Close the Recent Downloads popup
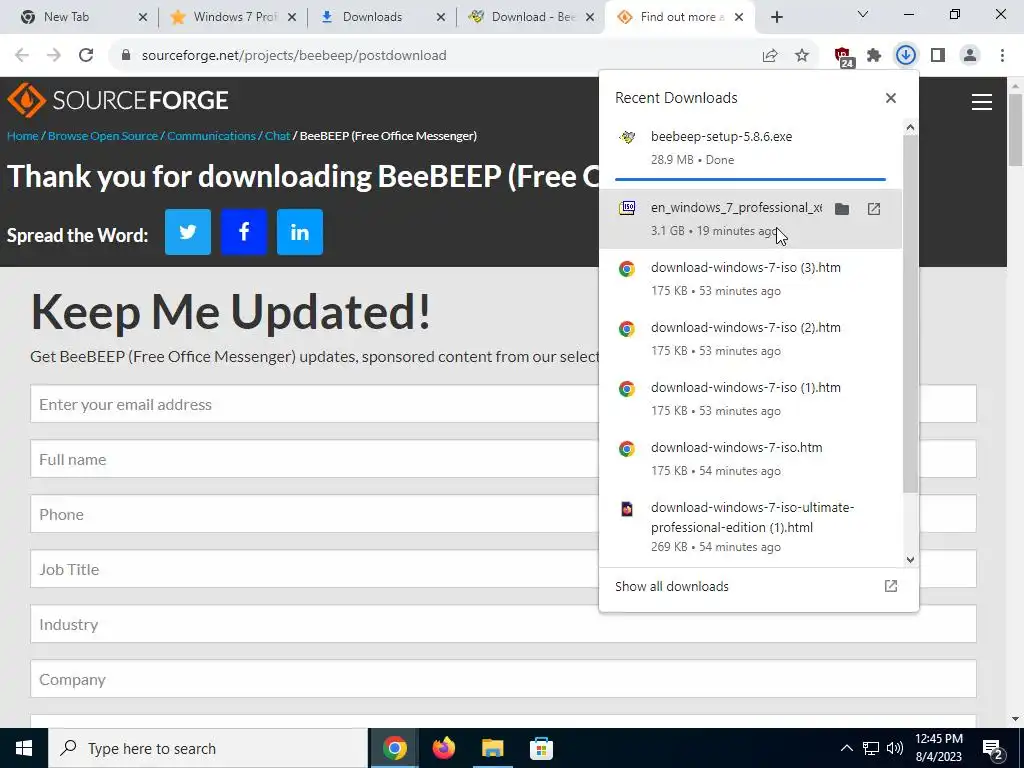Image resolution: width=1024 pixels, height=768 pixels. coord(891,98)
